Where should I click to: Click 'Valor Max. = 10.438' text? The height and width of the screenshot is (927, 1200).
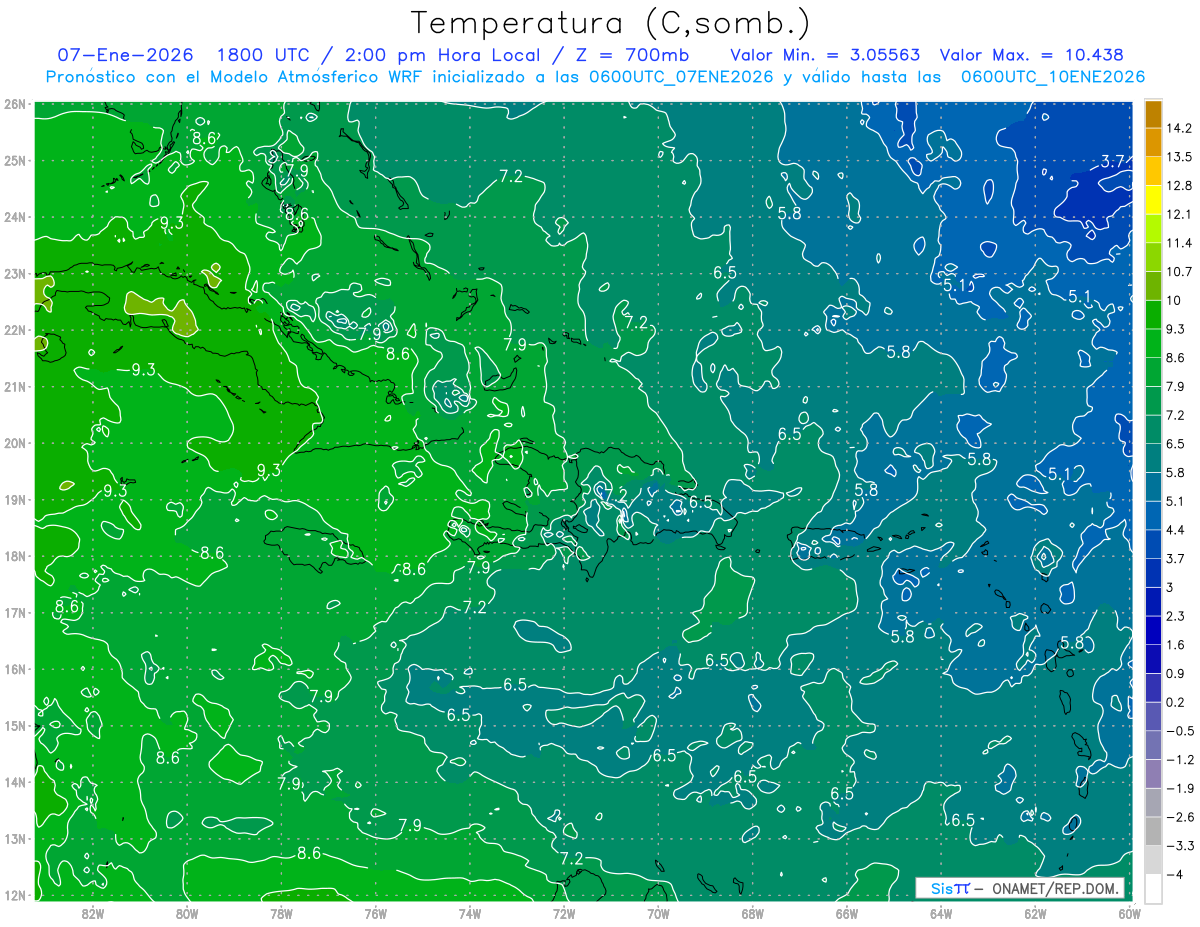1031,55
